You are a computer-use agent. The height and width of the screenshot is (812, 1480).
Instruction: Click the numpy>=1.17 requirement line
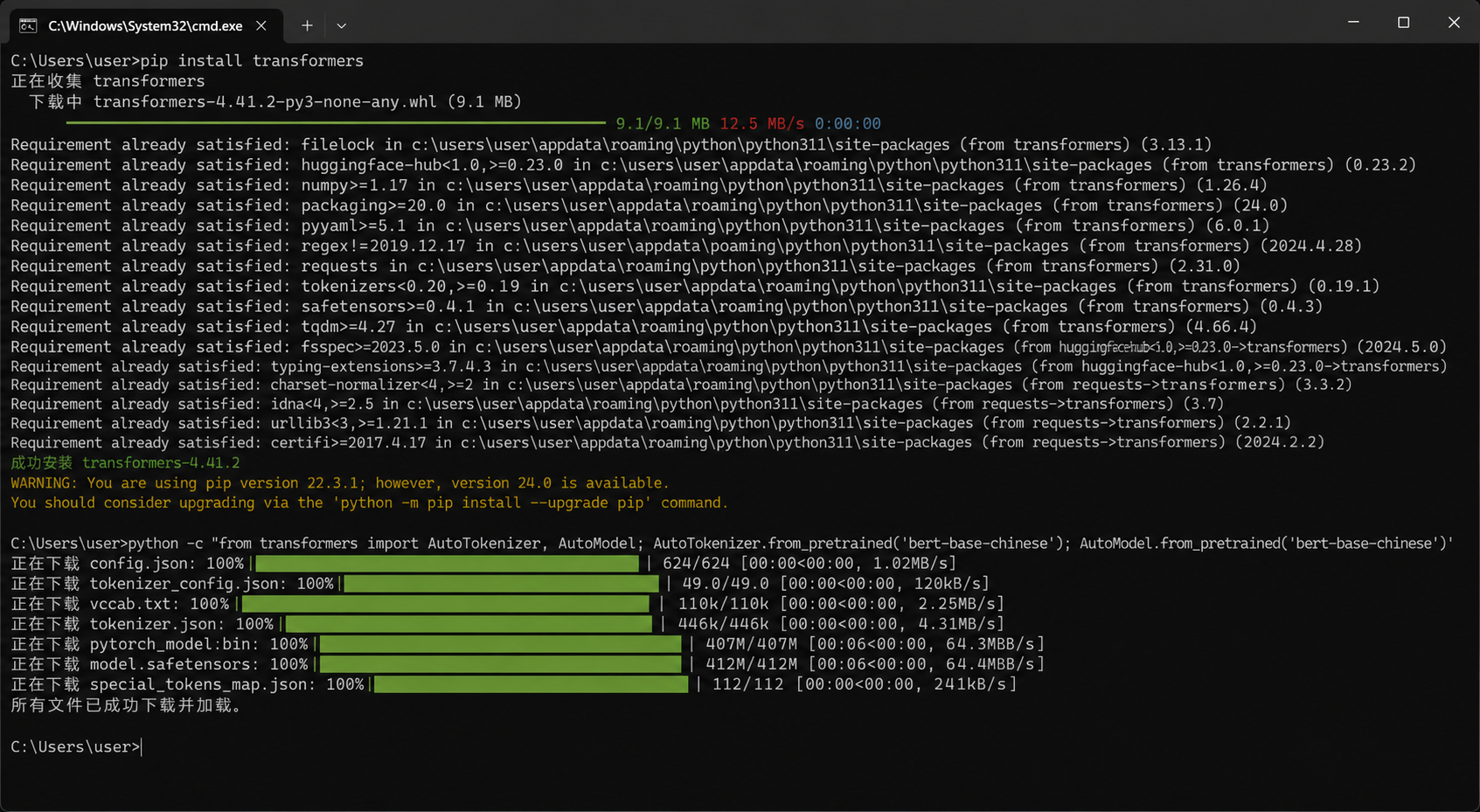coord(639,184)
